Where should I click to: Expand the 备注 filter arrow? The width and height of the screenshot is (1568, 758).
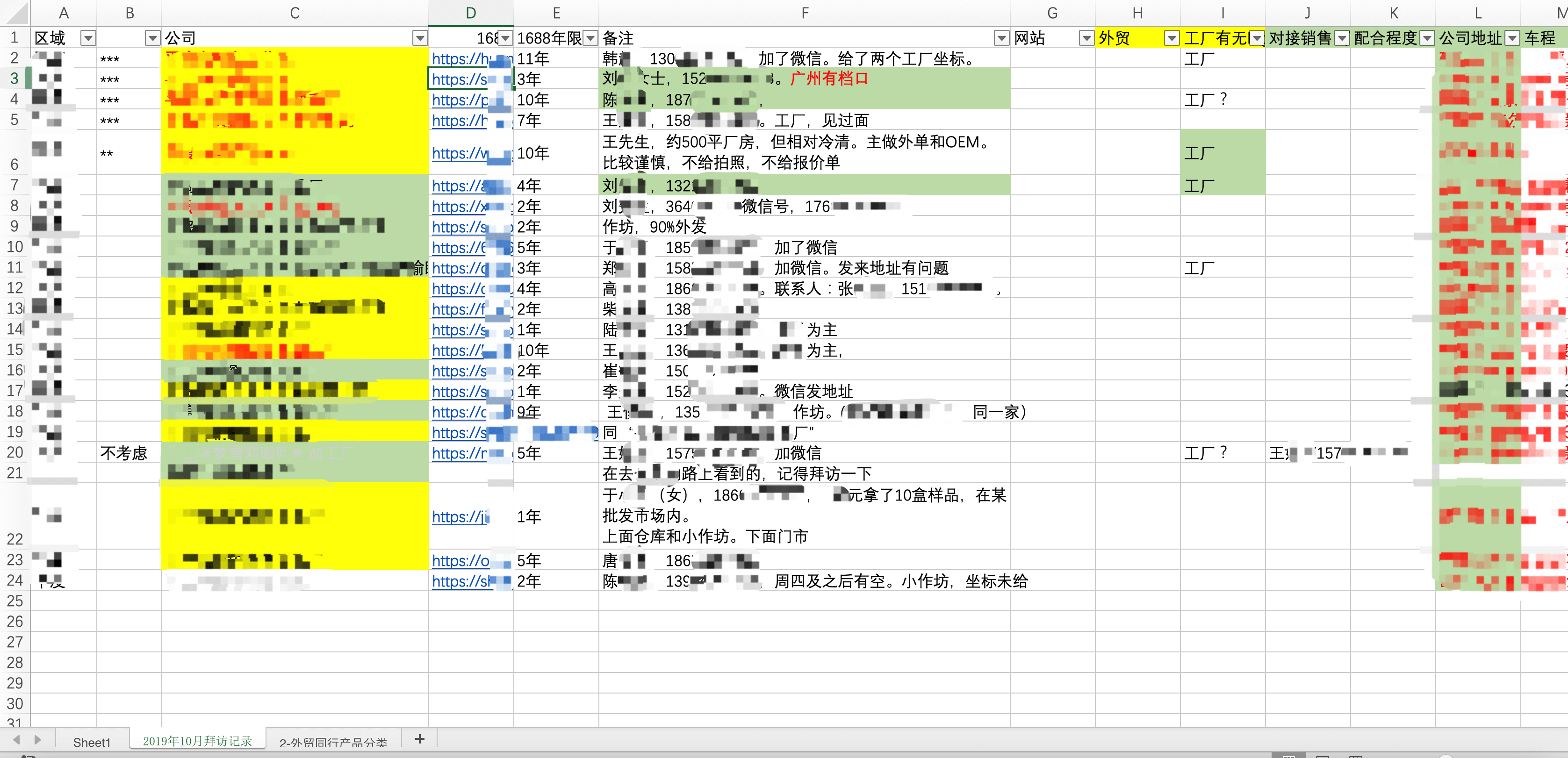[x=1001, y=38]
